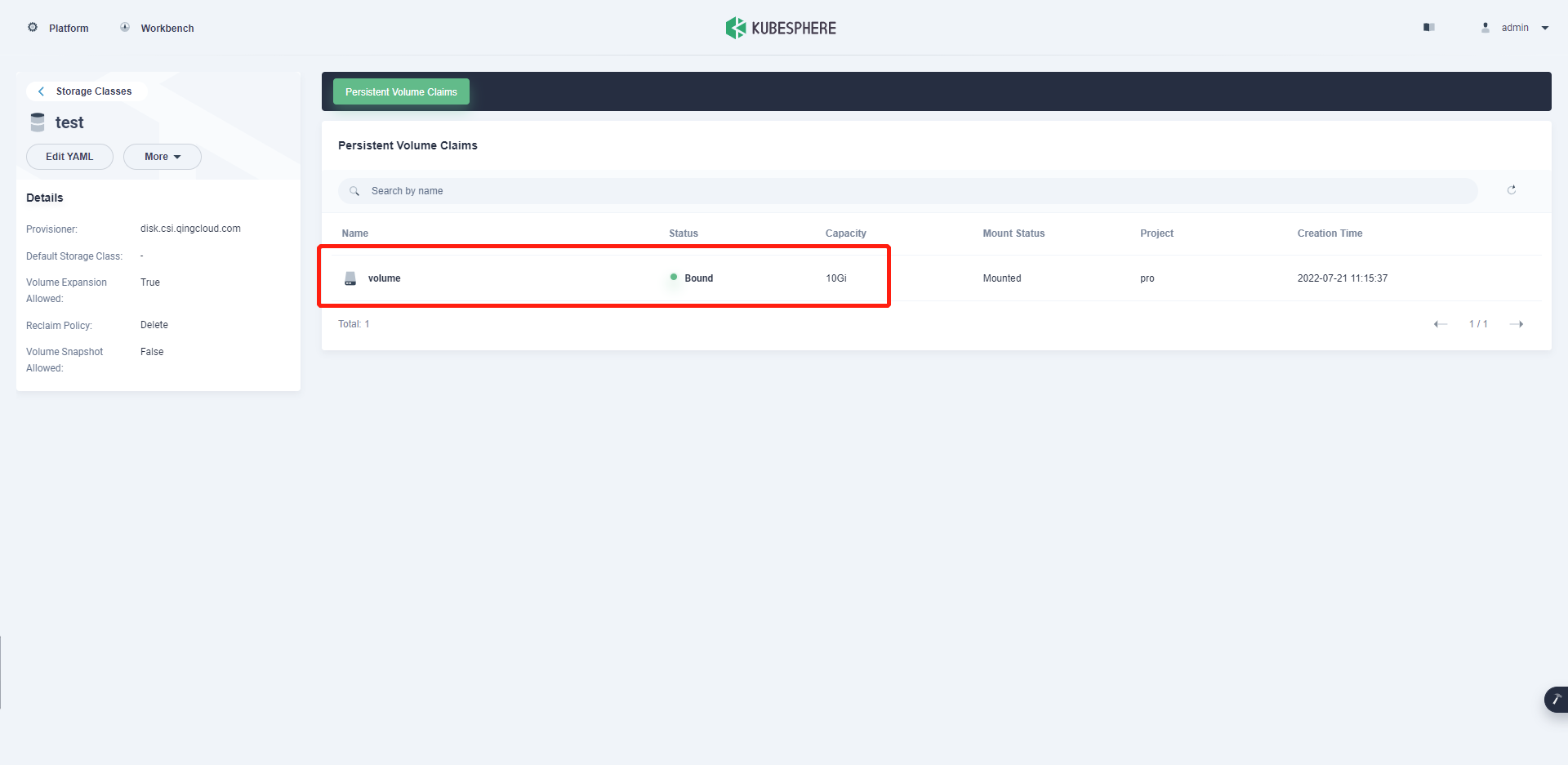The image size is (1568, 765).
Task: Click the Creation Time column header
Action: [x=1330, y=234]
